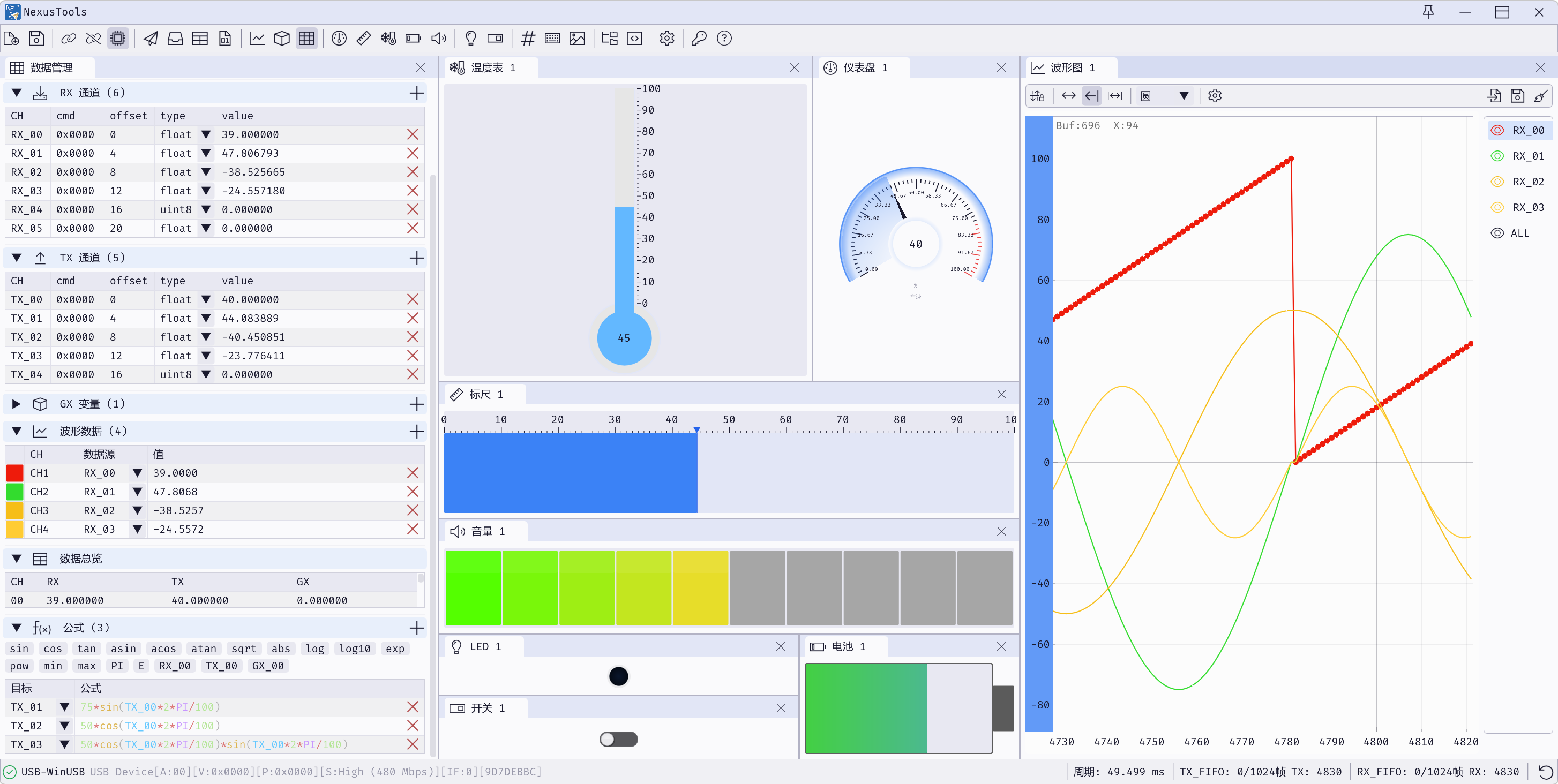This screenshot has height=784, width=1558.
Task: Click the thermometer widget toolbar icon
Action: pyautogui.click(x=388, y=39)
